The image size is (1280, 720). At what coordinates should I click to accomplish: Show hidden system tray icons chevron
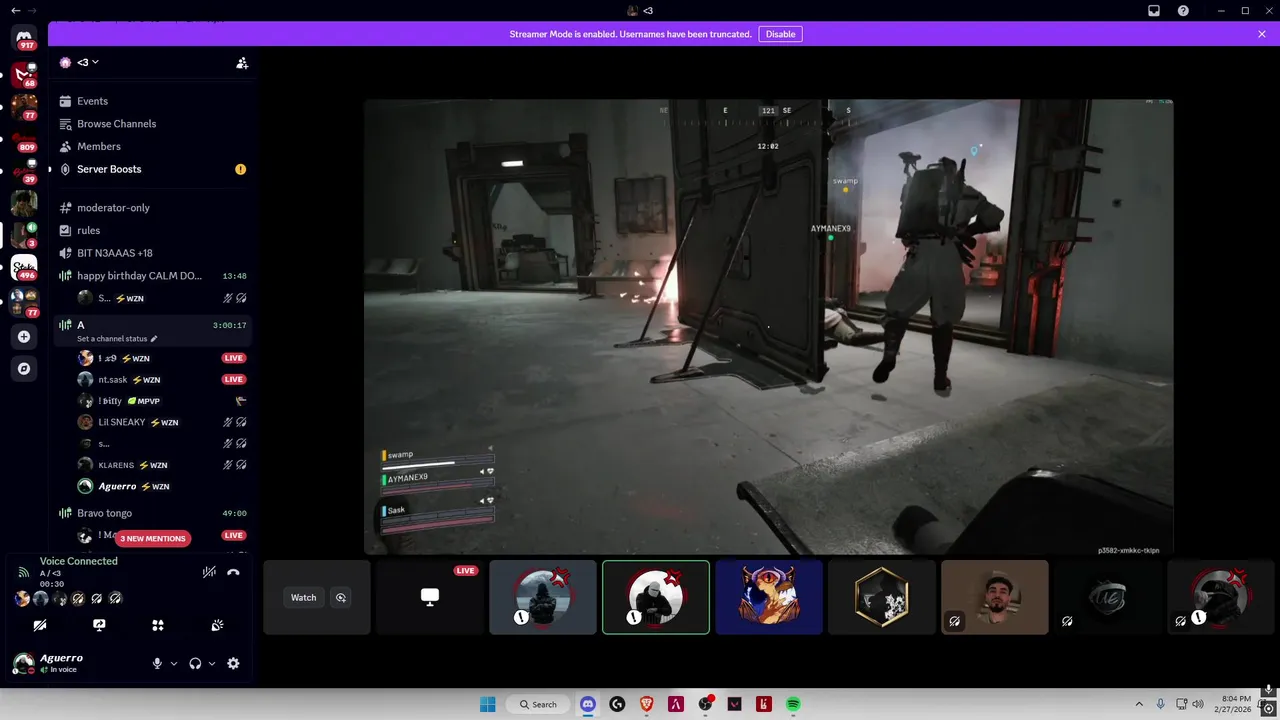coord(1139,704)
